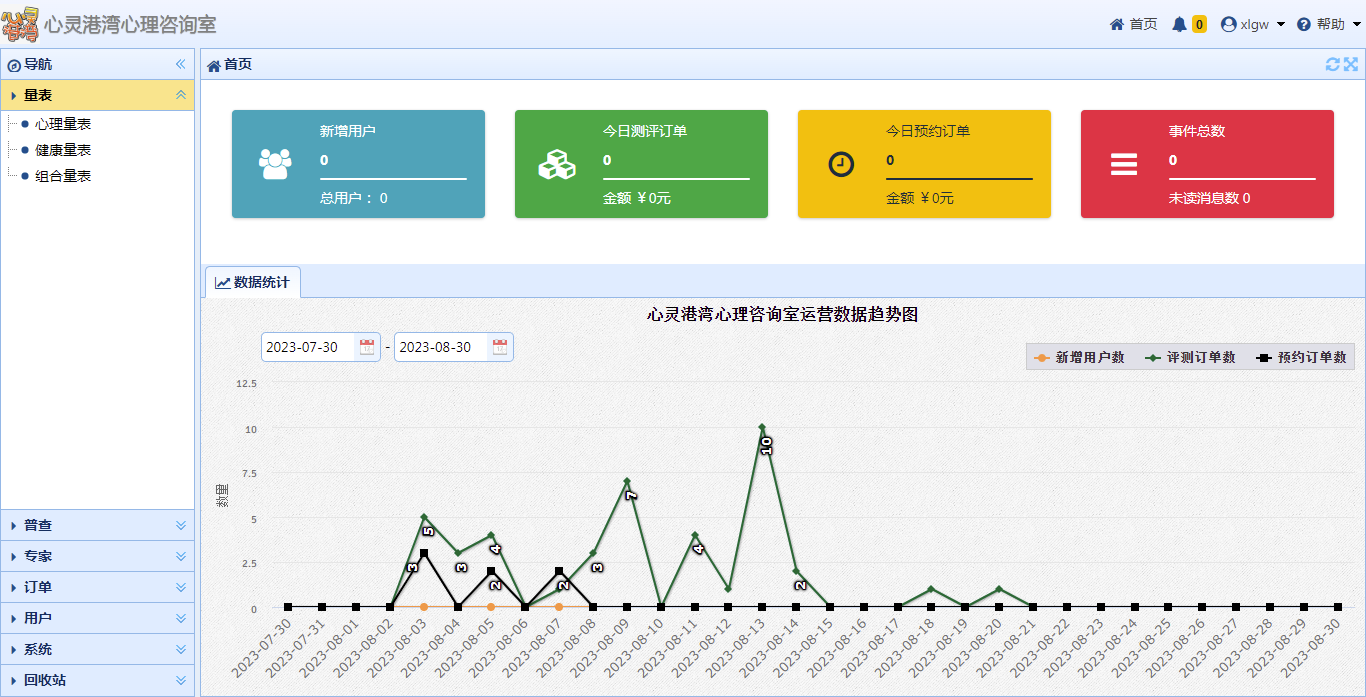Open 心理量表 in the navigation tree
Image resolution: width=1366 pixels, height=697 pixels.
[x=63, y=124]
